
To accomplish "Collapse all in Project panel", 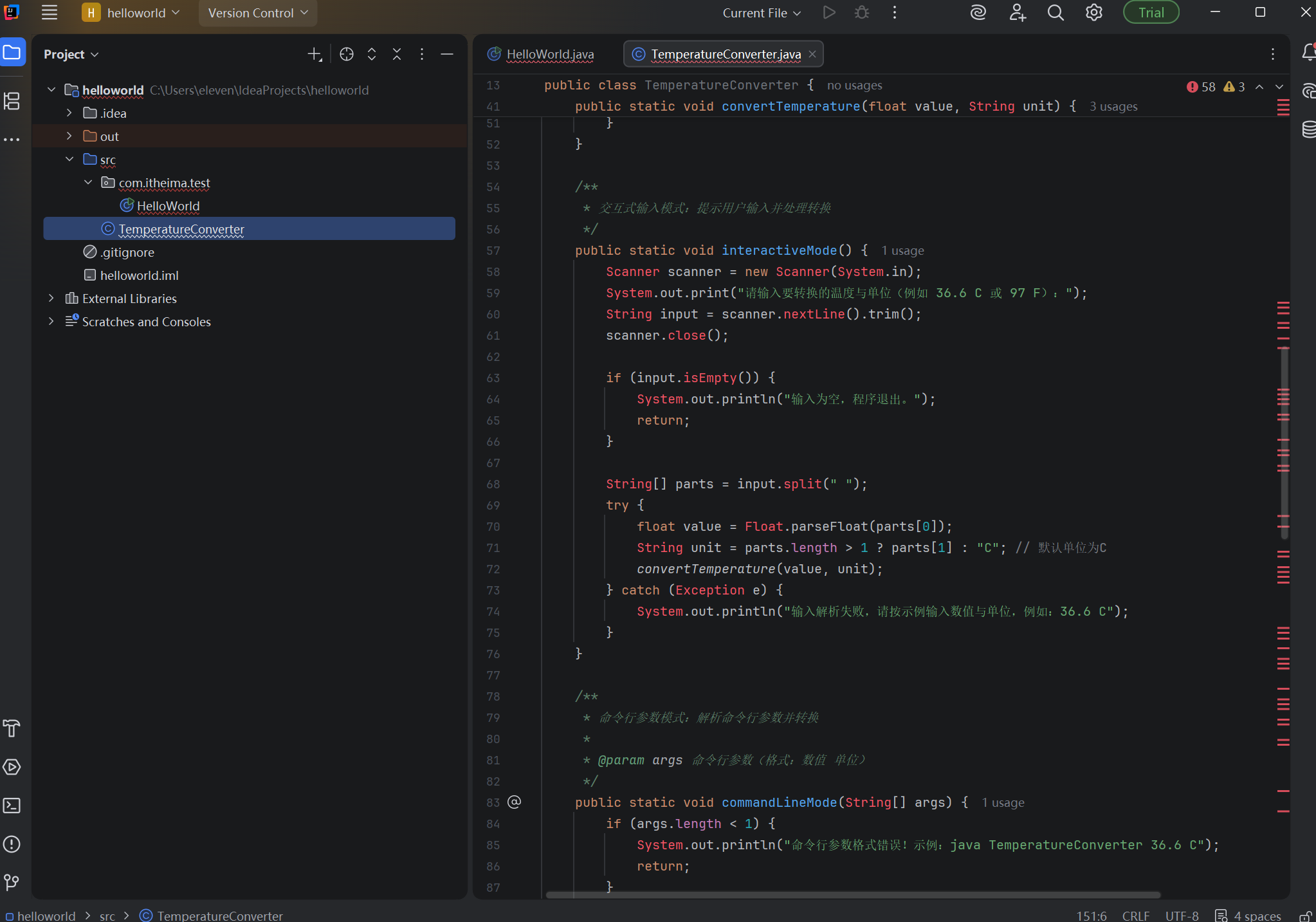I will (x=397, y=55).
